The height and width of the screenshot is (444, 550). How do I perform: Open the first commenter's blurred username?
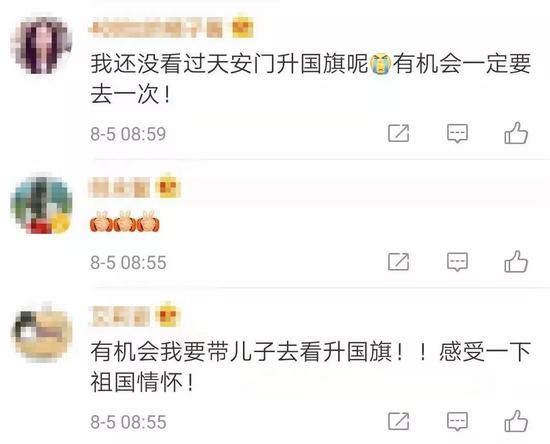156,29
